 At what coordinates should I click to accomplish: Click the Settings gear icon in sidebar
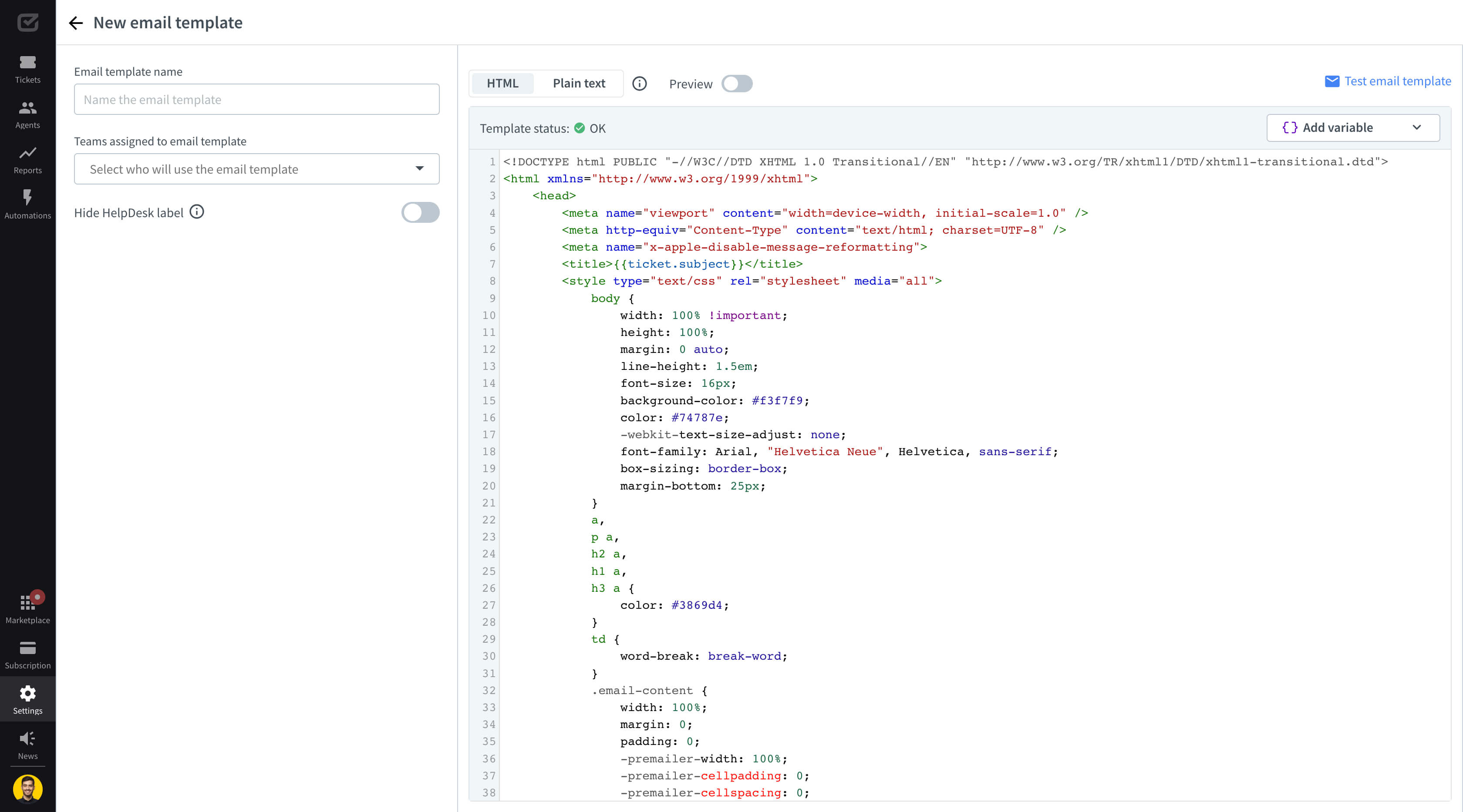pyautogui.click(x=27, y=693)
